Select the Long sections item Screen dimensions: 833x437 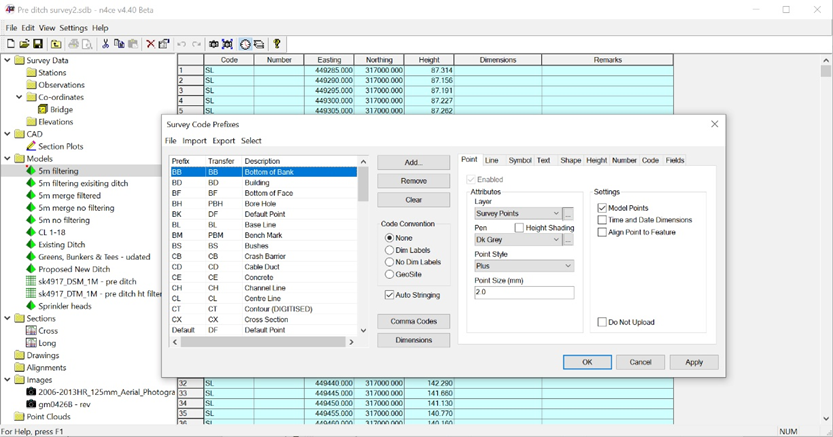[47, 343]
